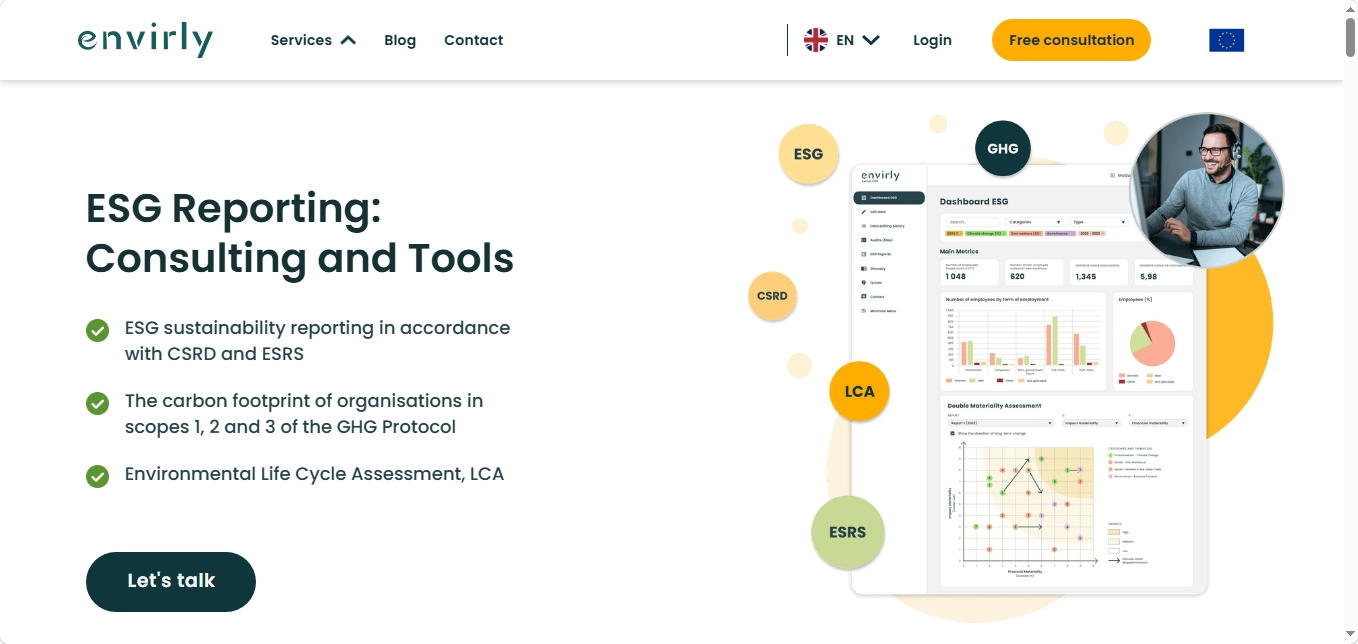Screen dimensions: 1358x644
Task: Open the Login link
Action: click(x=932, y=40)
